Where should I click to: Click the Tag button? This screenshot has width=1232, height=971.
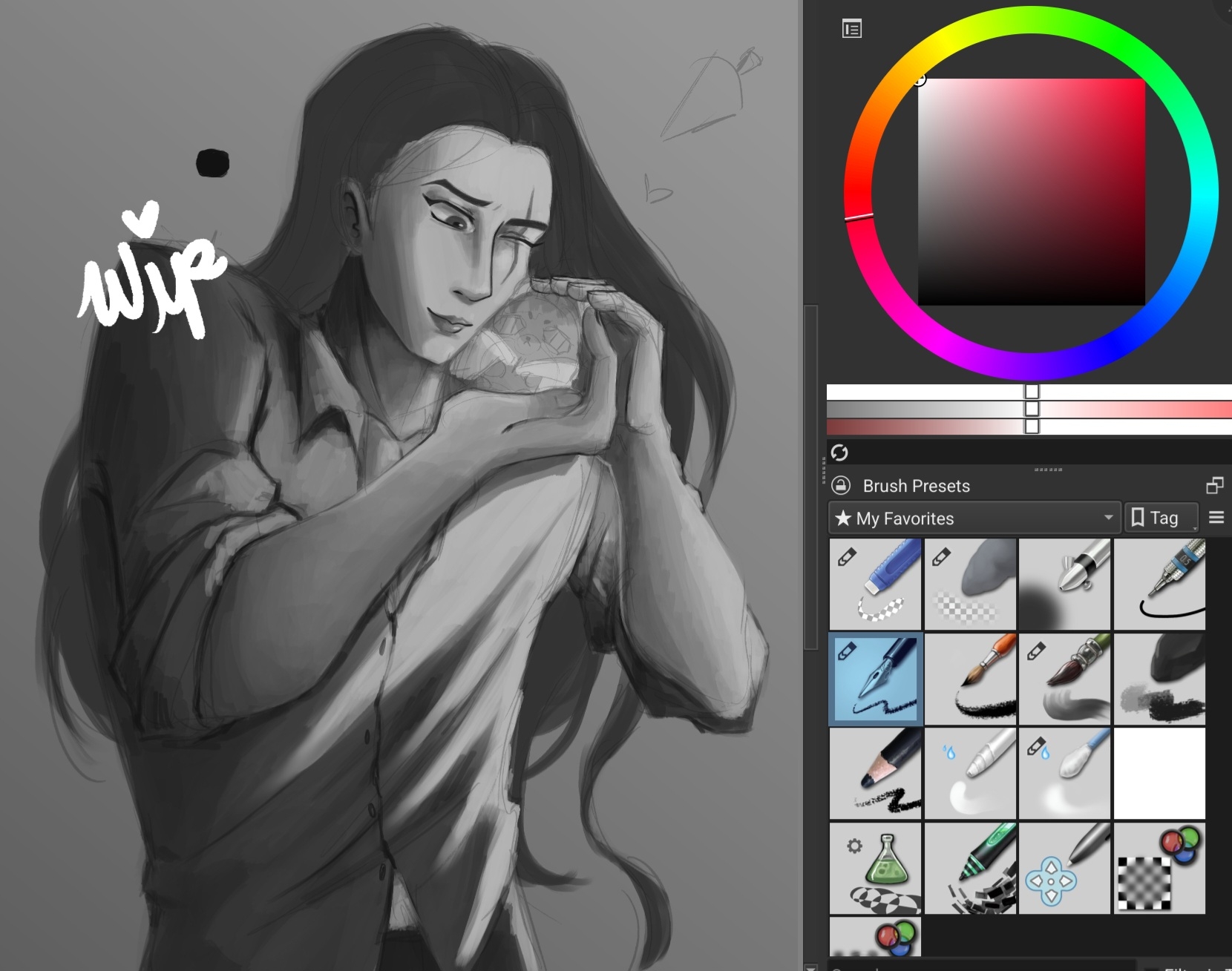1161,518
